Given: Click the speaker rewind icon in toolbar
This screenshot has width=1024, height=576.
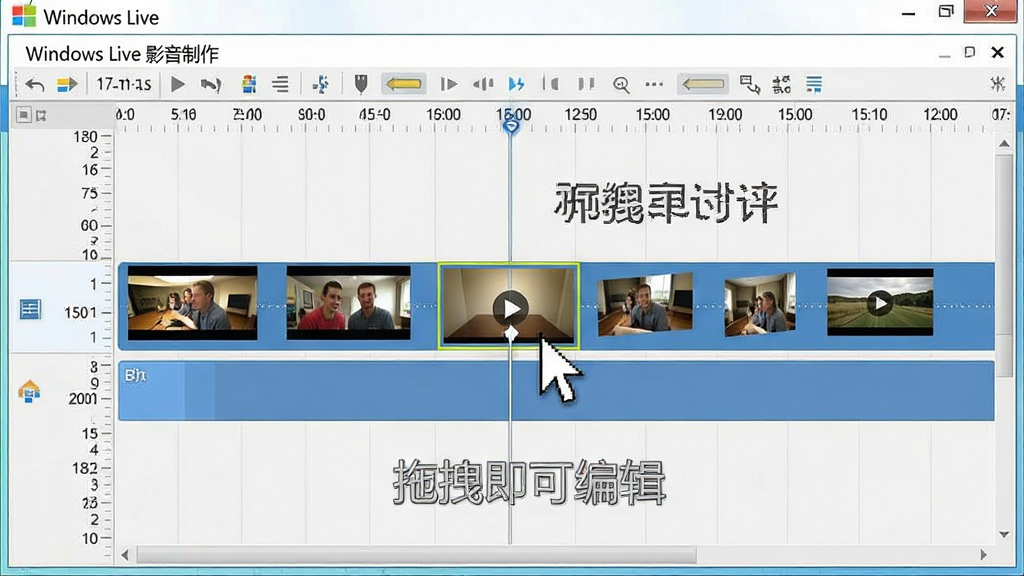Looking at the screenshot, I should click(x=483, y=84).
